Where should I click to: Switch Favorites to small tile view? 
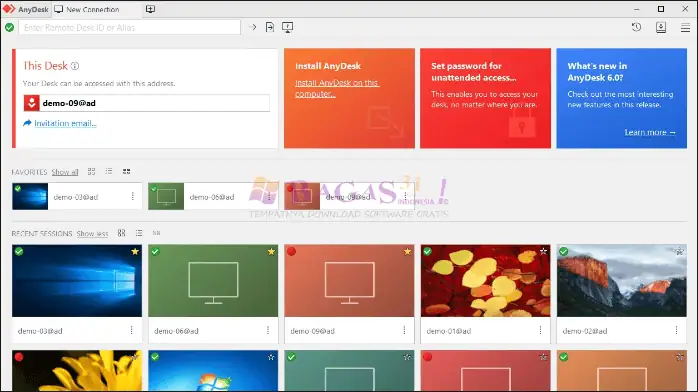tap(126, 171)
